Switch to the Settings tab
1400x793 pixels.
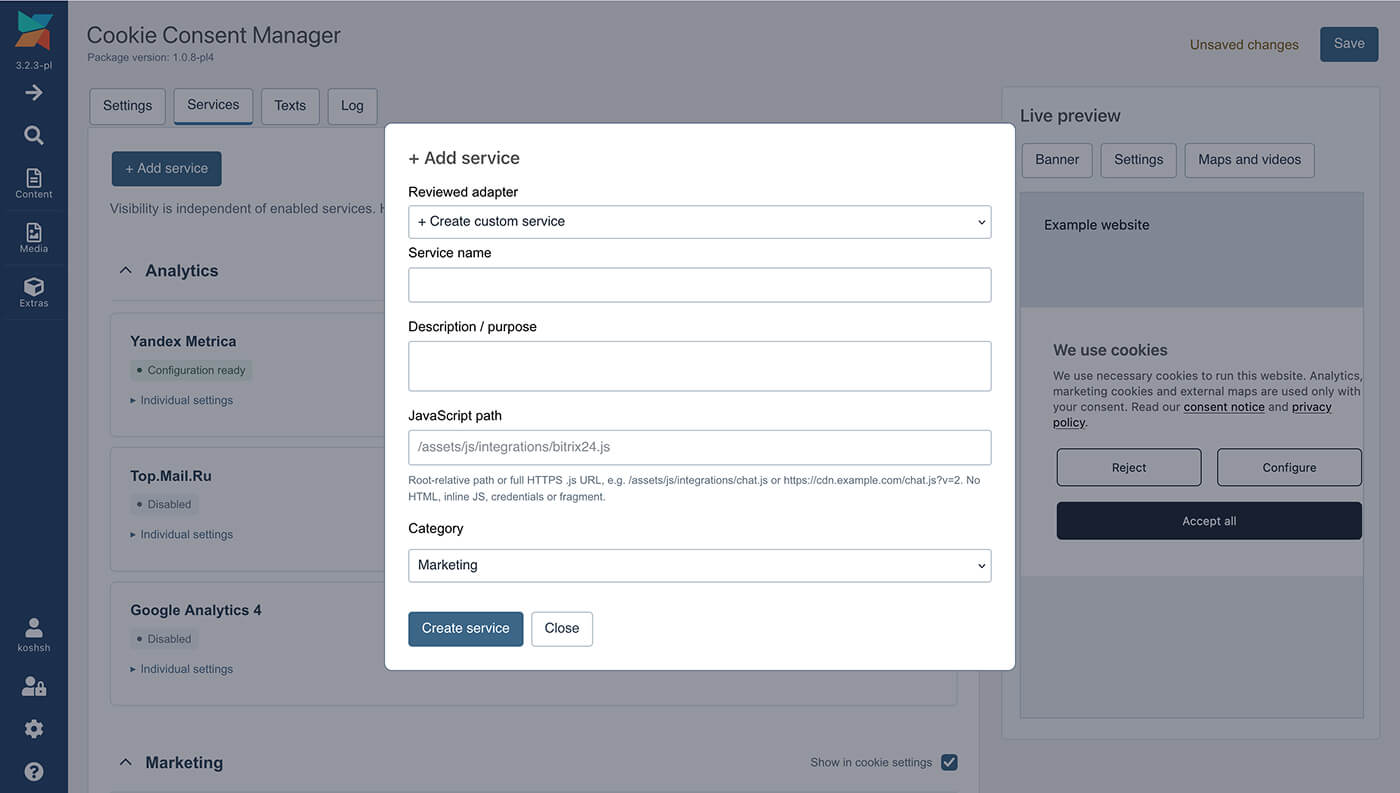127,106
